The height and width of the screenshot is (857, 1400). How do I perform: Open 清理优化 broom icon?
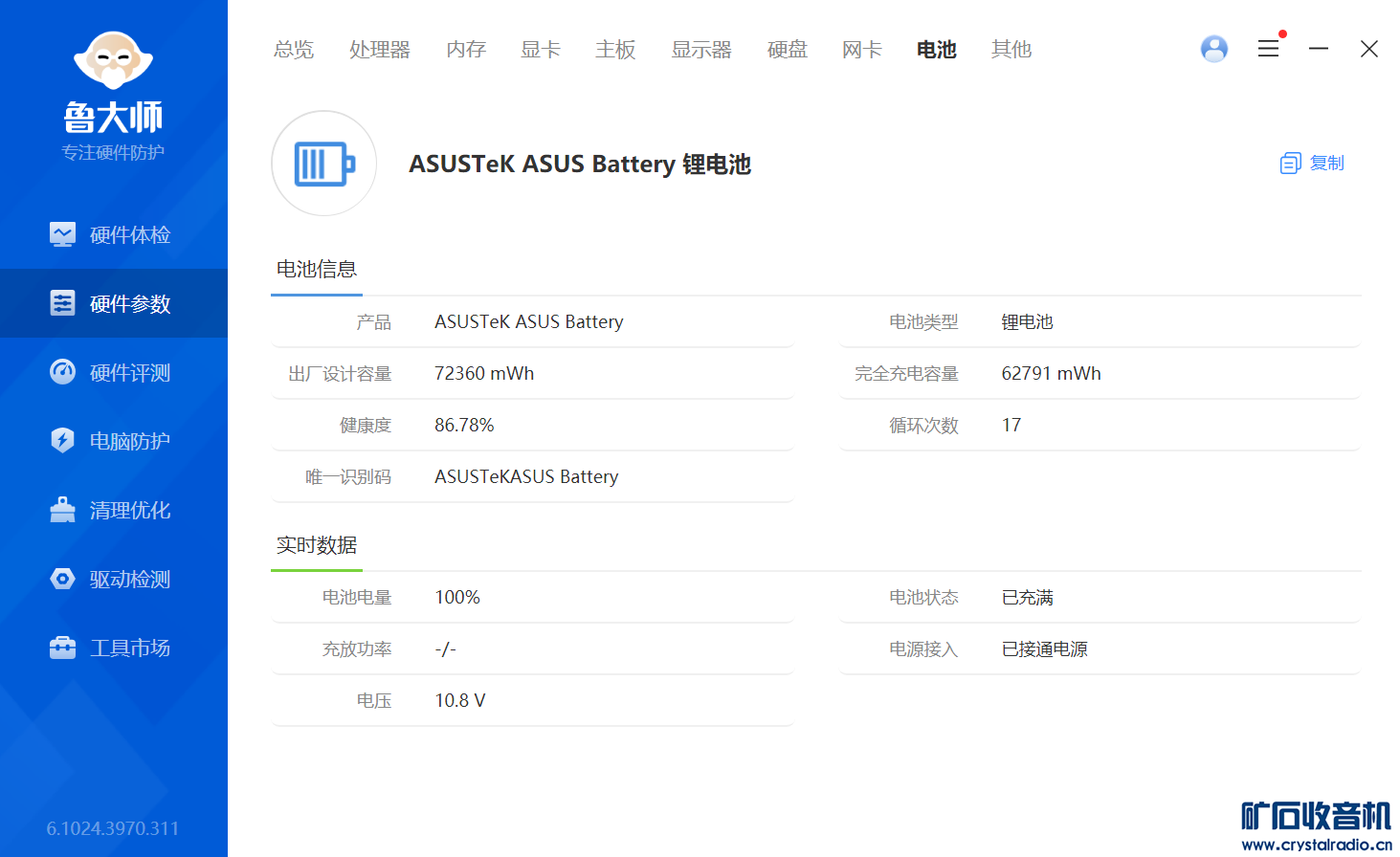click(x=62, y=510)
